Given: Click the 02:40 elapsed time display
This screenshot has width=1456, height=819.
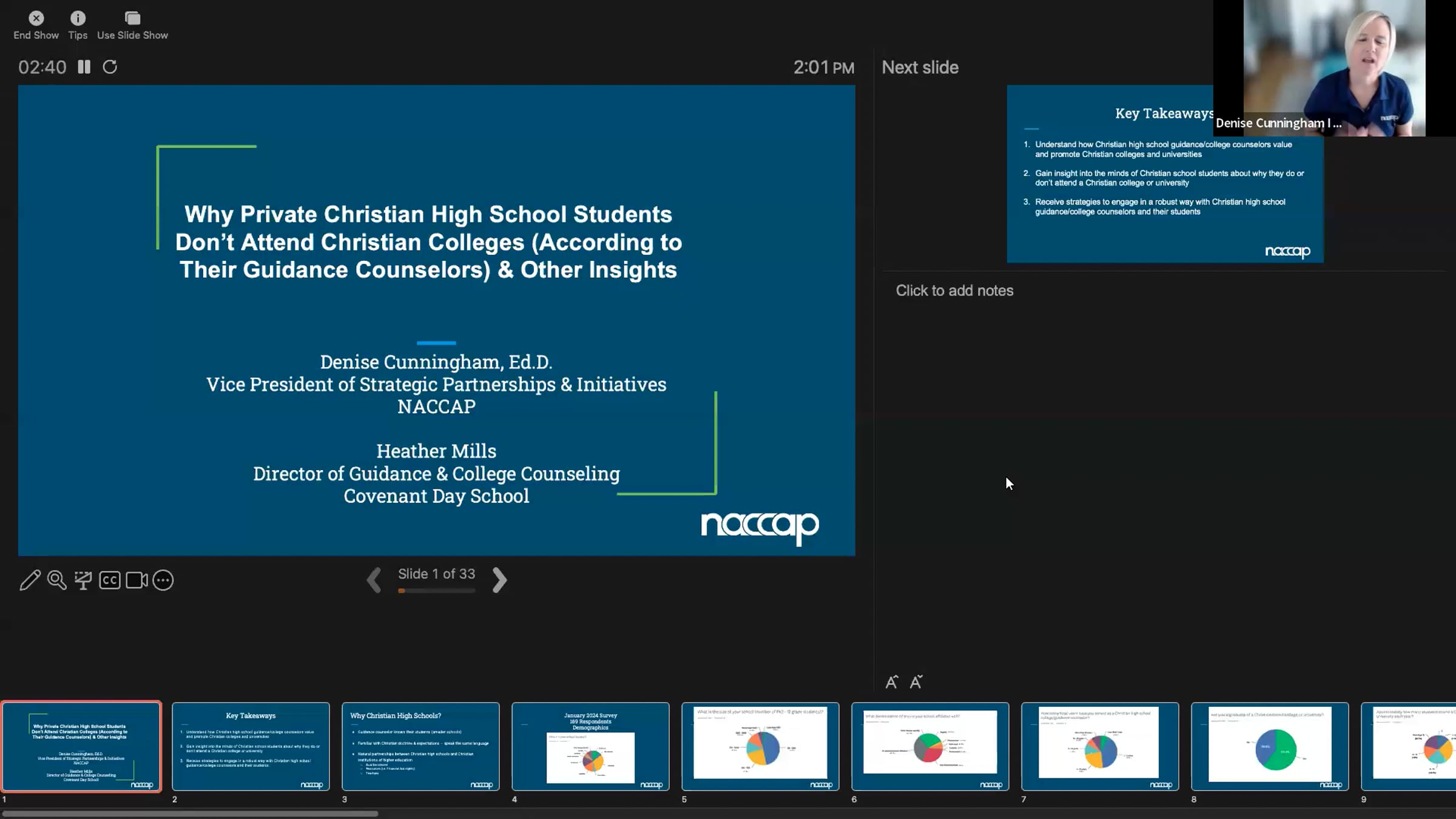Looking at the screenshot, I should 42,67.
